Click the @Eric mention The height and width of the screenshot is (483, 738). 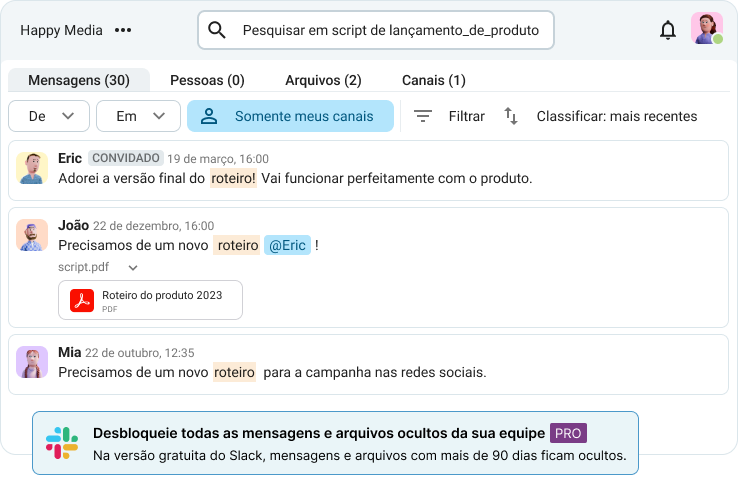287,245
